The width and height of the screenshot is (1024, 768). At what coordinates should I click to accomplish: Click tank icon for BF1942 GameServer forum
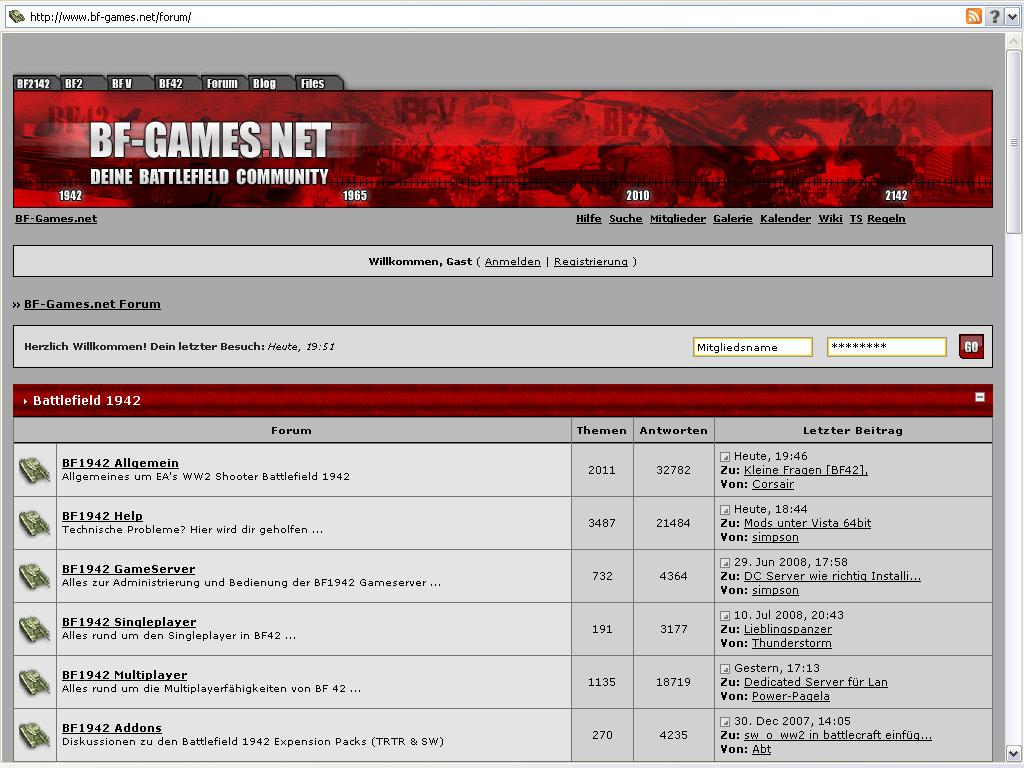[34, 576]
